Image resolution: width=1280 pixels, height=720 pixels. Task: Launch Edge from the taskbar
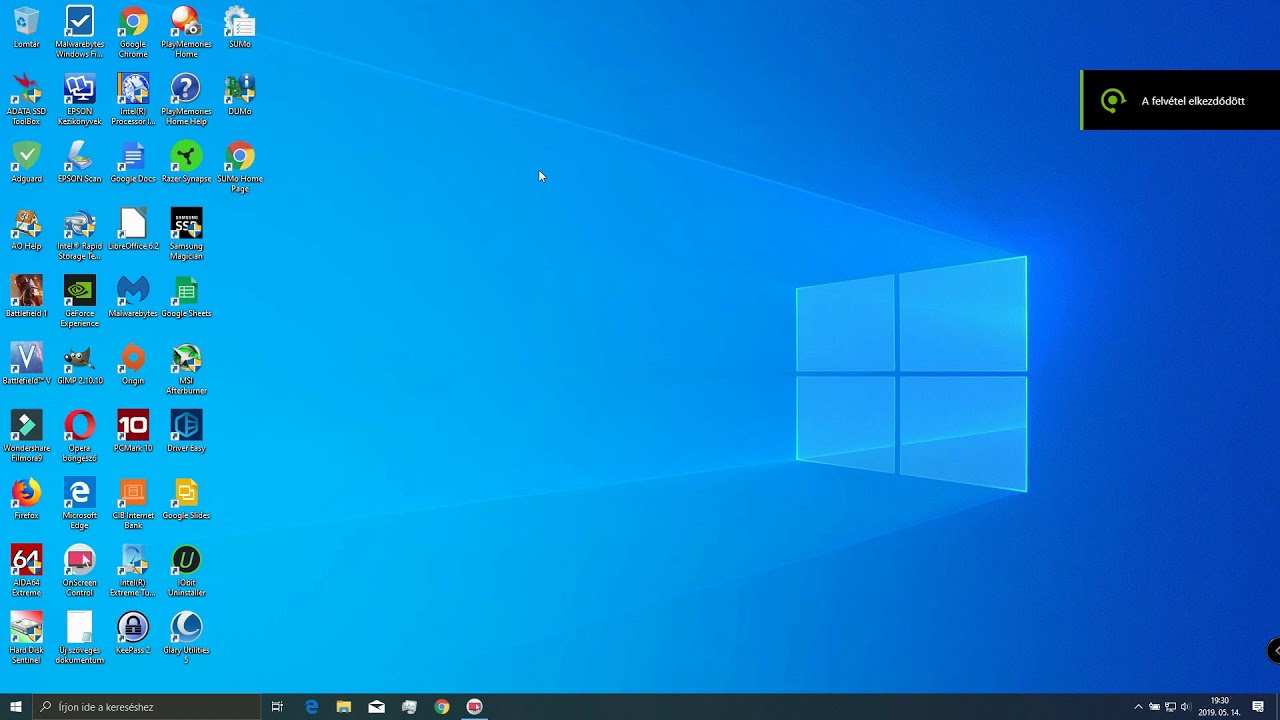point(312,707)
